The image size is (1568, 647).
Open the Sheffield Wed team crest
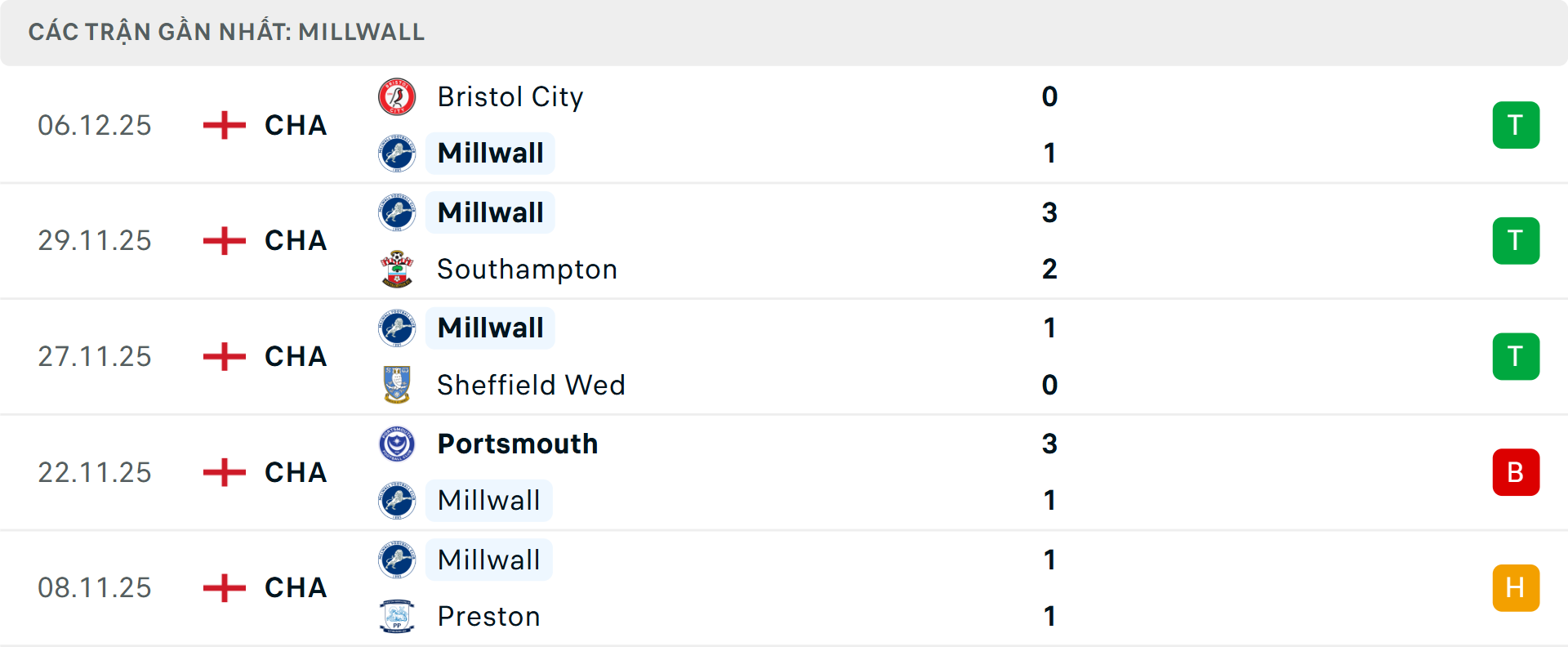pos(398,385)
